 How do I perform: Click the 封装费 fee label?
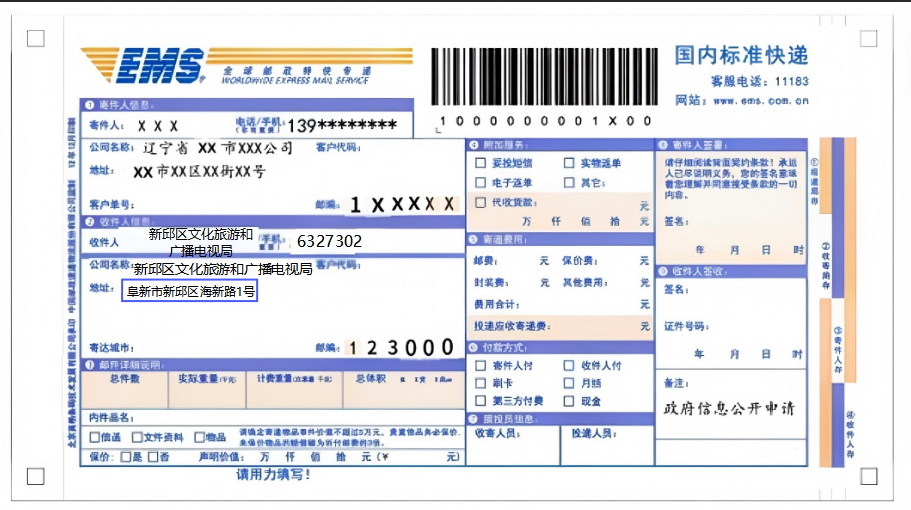pos(491,283)
